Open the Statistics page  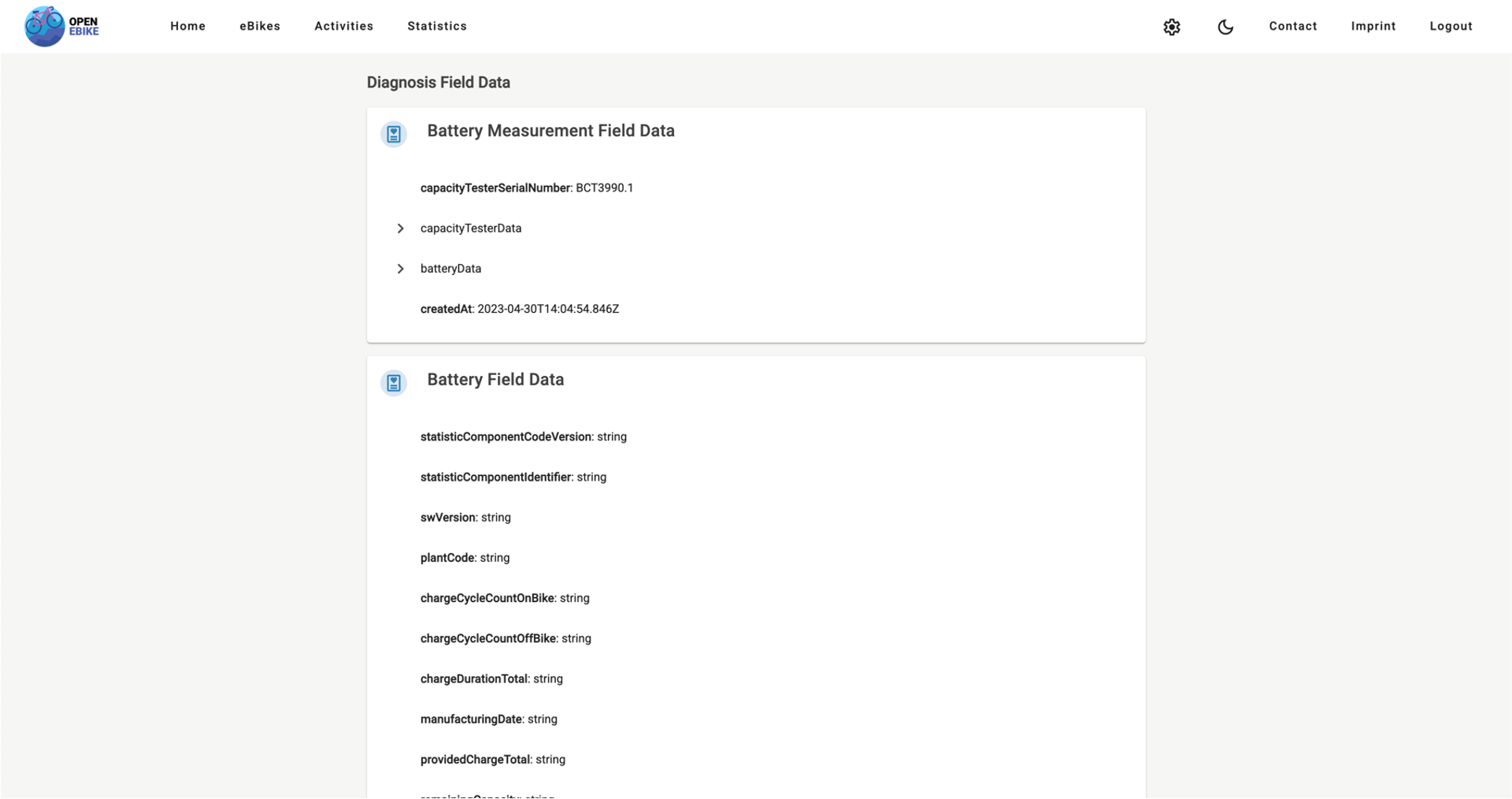[x=436, y=26]
